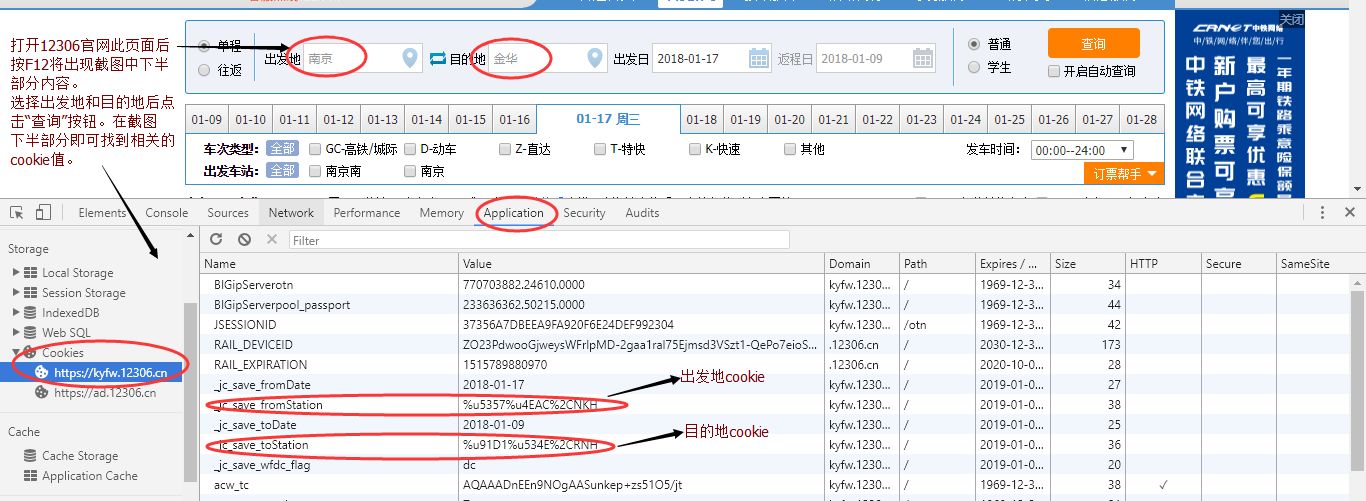Clear all cookies with the block icon

[244, 239]
